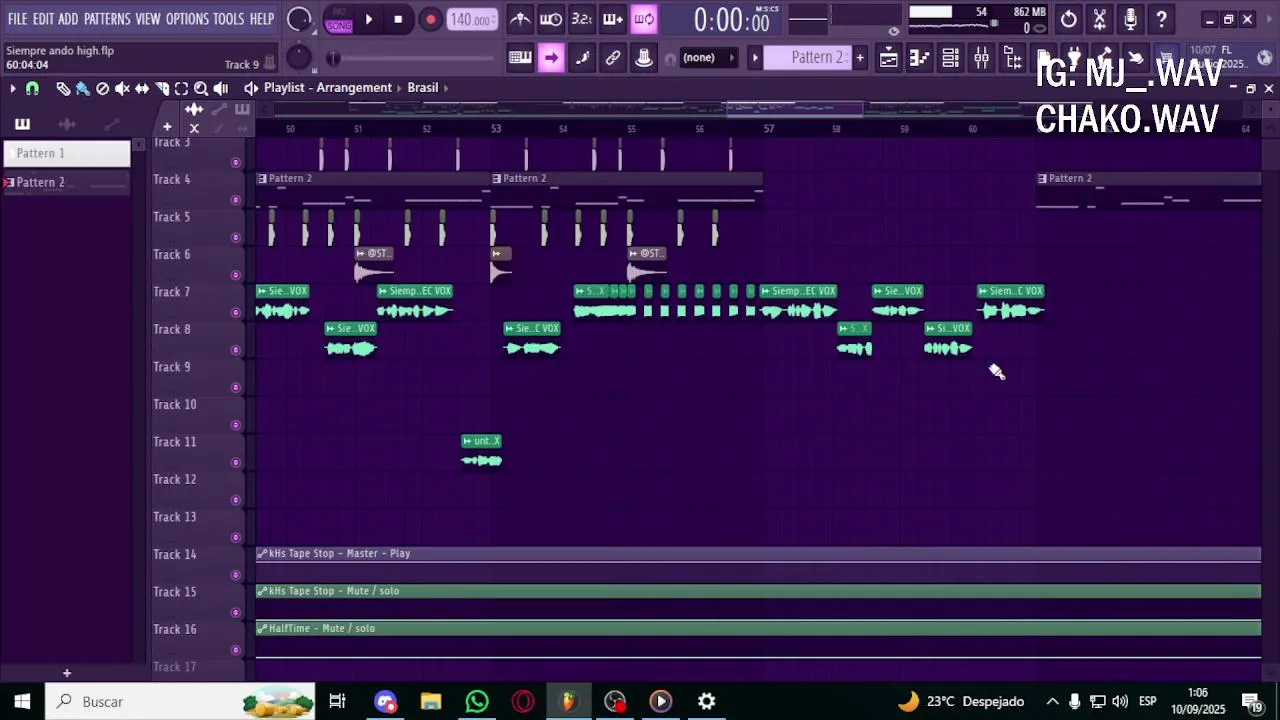Click the link-to-controller chain icon
This screenshot has width=1280, height=720.
coord(613,58)
